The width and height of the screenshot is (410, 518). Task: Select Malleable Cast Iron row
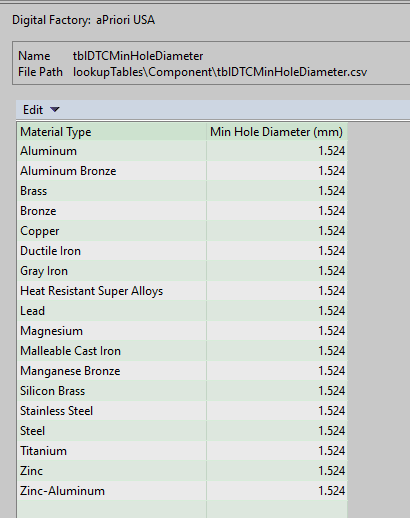pos(182,351)
